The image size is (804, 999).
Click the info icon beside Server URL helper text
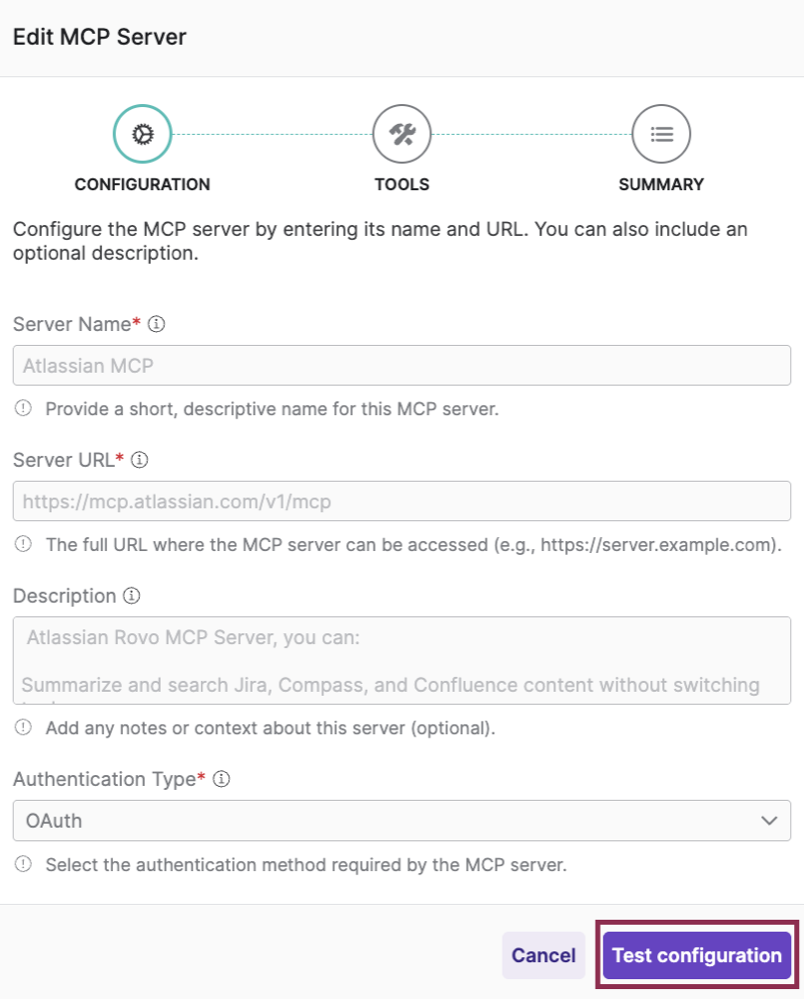22,544
